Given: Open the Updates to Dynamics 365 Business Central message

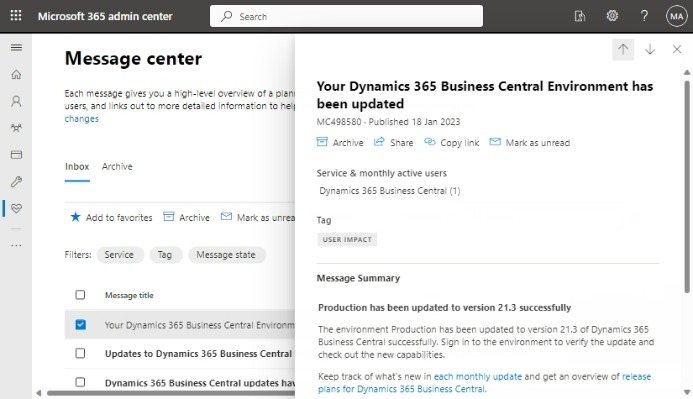Looking at the screenshot, I should click(x=198, y=353).
